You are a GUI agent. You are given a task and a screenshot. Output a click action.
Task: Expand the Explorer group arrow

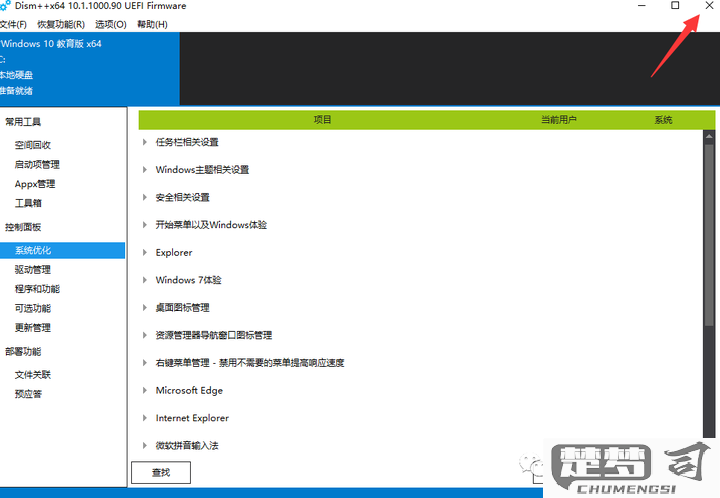coord(145,252)
